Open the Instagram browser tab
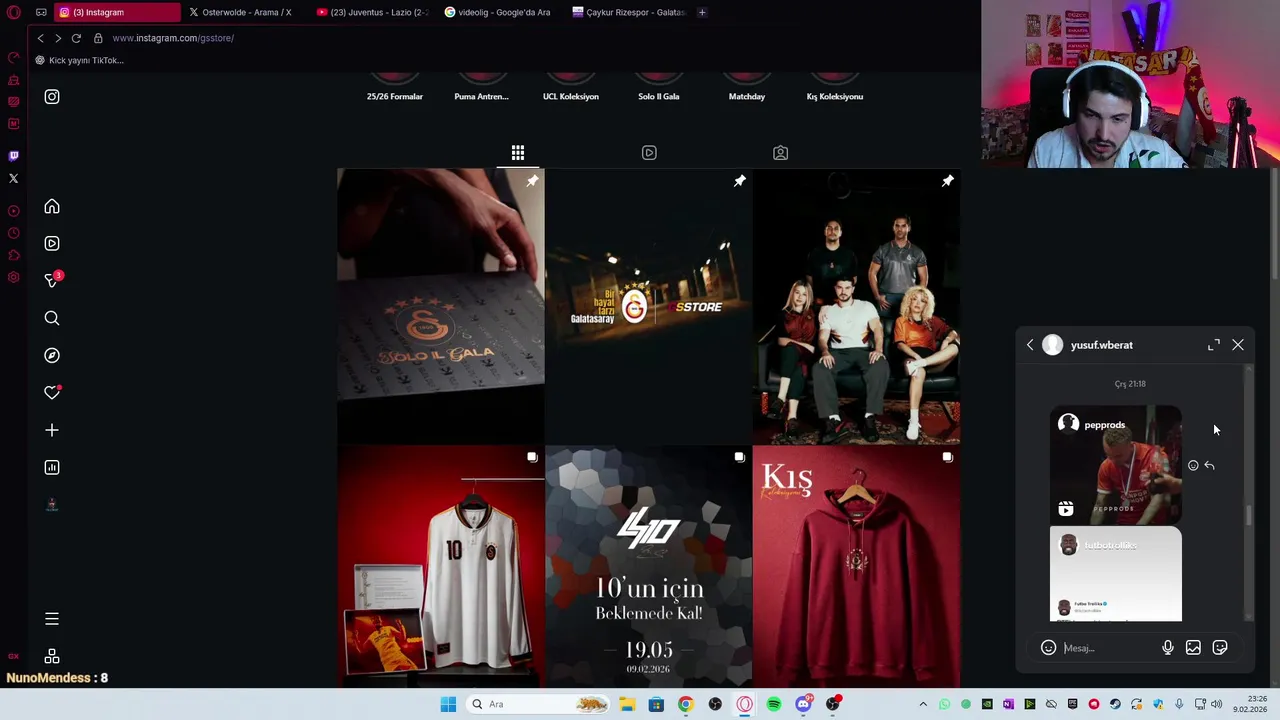 coord(118,12)
